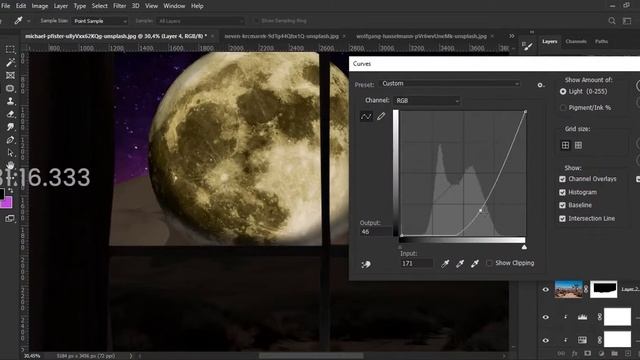Click the Eyedropper icon in options bar
This screenshot has width=640, height=360.
(18, 20)
